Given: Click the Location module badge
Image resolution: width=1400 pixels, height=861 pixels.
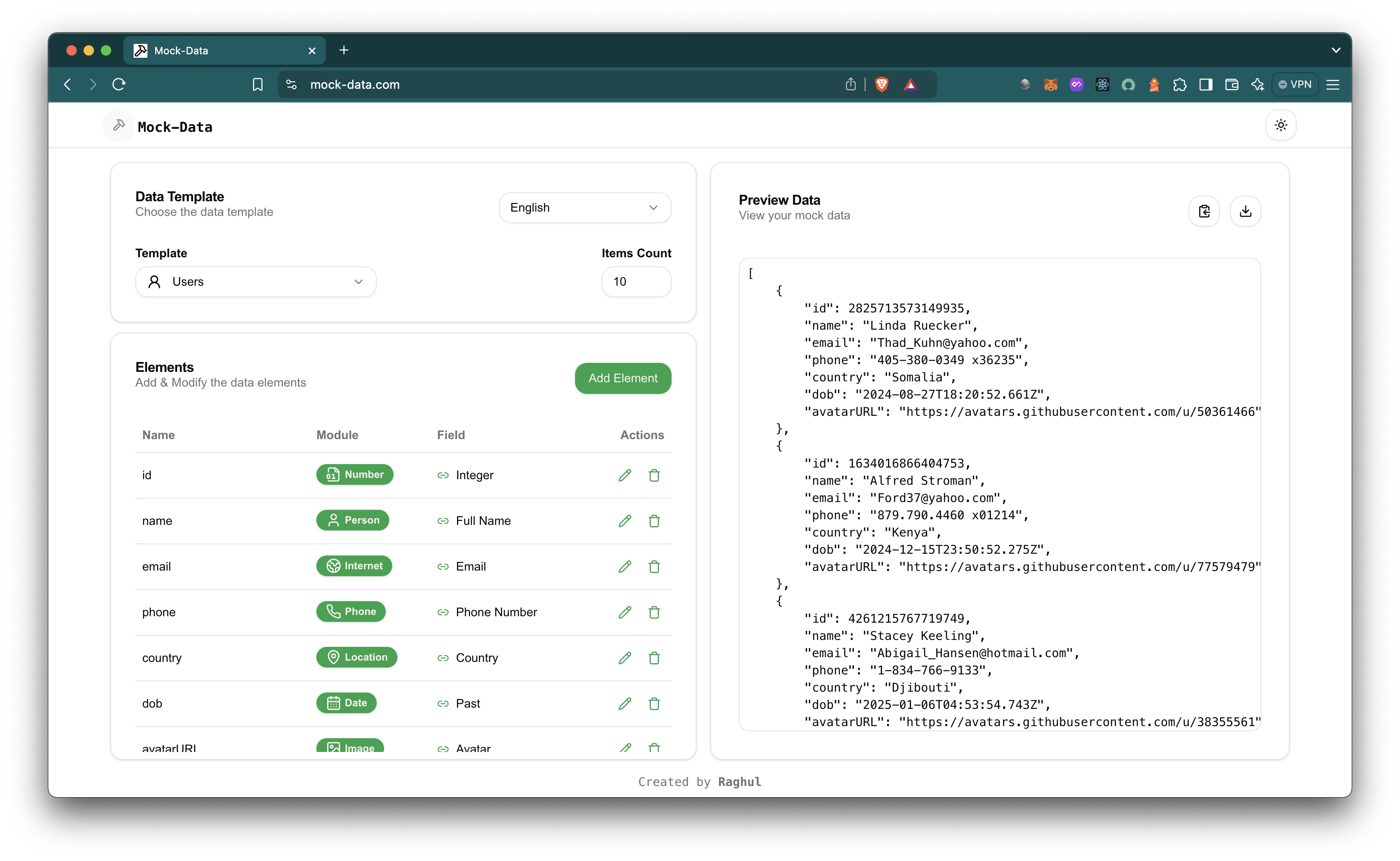Looking at the screenshot, I should 356,657.
